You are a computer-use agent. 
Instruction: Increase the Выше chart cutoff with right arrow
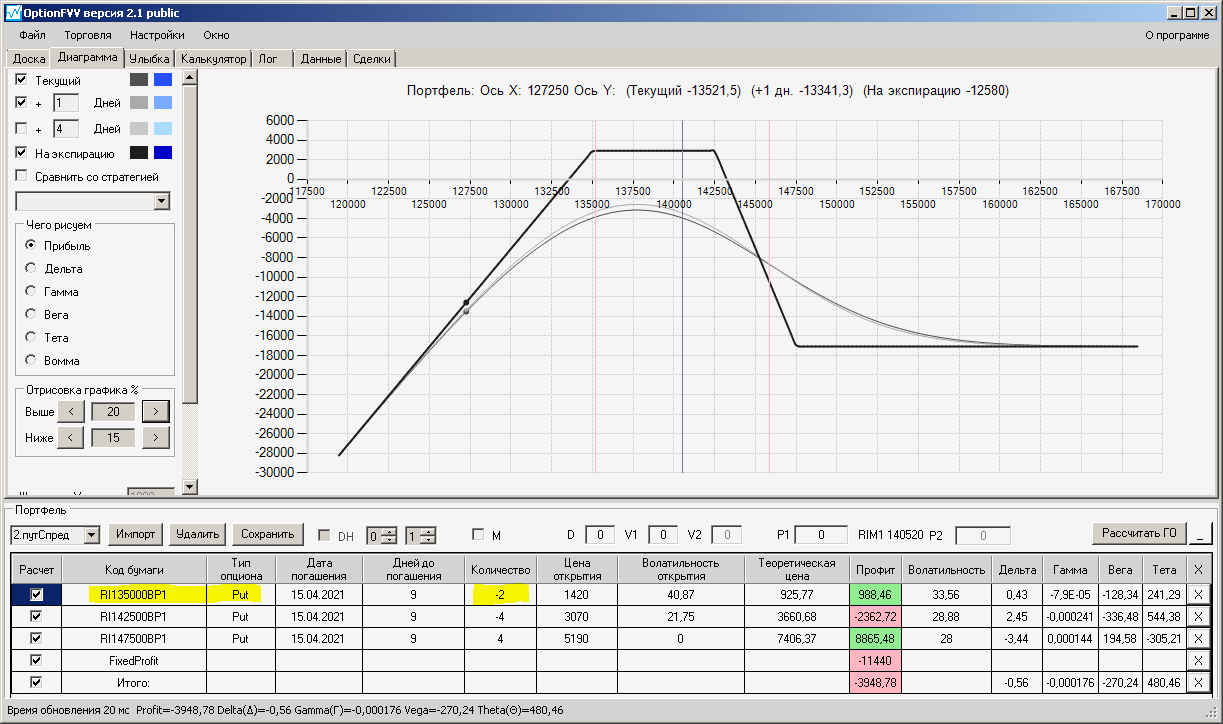click(x=155, y=411)
